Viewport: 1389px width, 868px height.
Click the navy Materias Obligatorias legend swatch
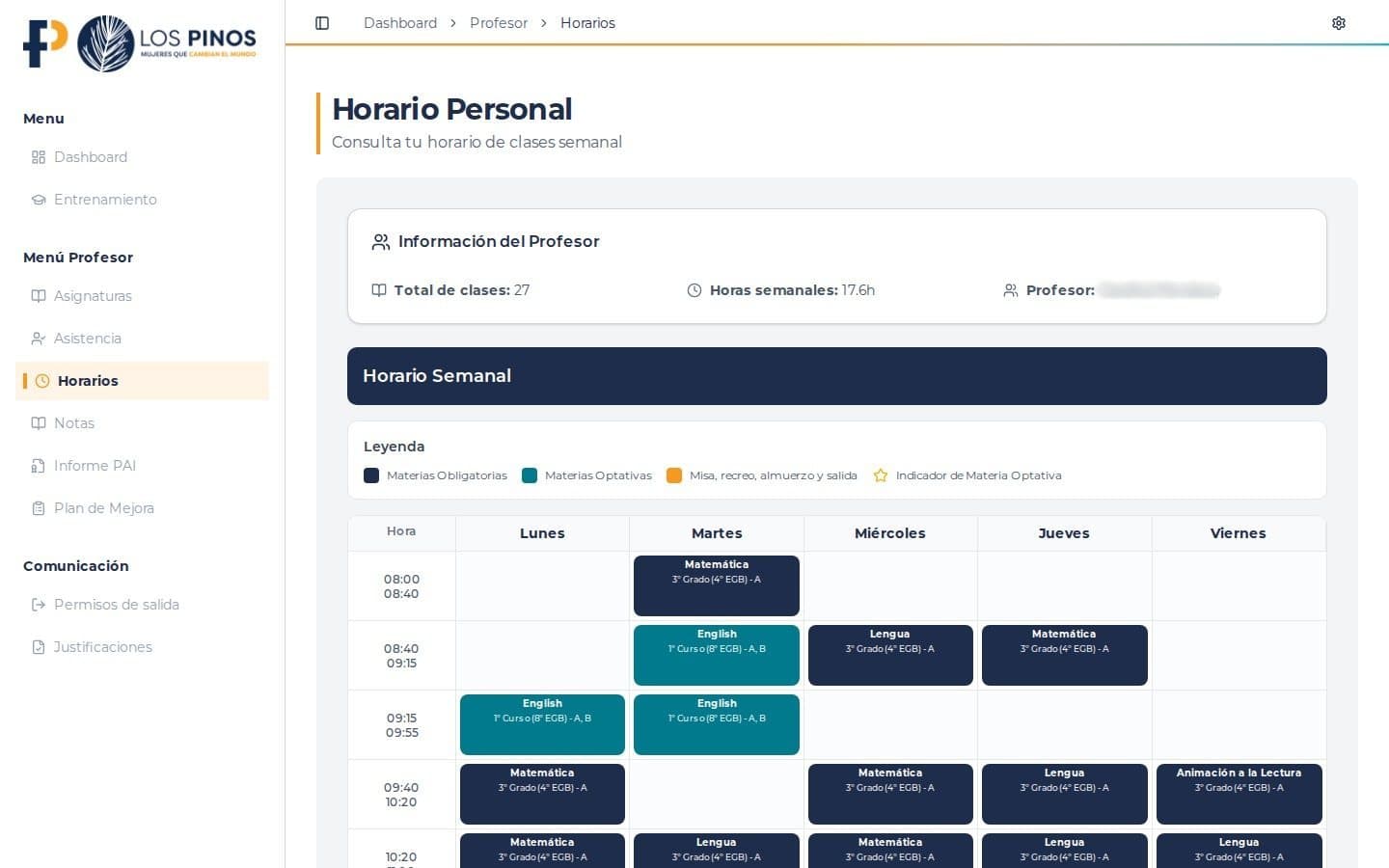[371, 475]
